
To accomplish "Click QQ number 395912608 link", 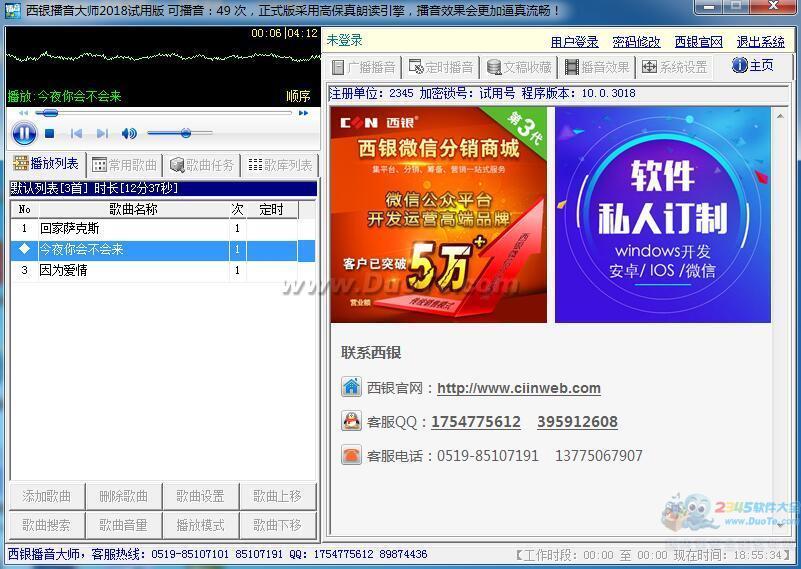I will [x=577, y=422].
